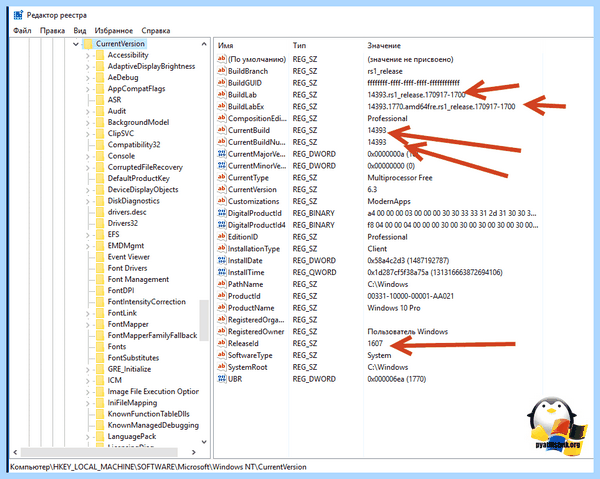This screenshot has height=479, width=600.
Task: Select the Font Management key
Action: click(x=138, y=279)
